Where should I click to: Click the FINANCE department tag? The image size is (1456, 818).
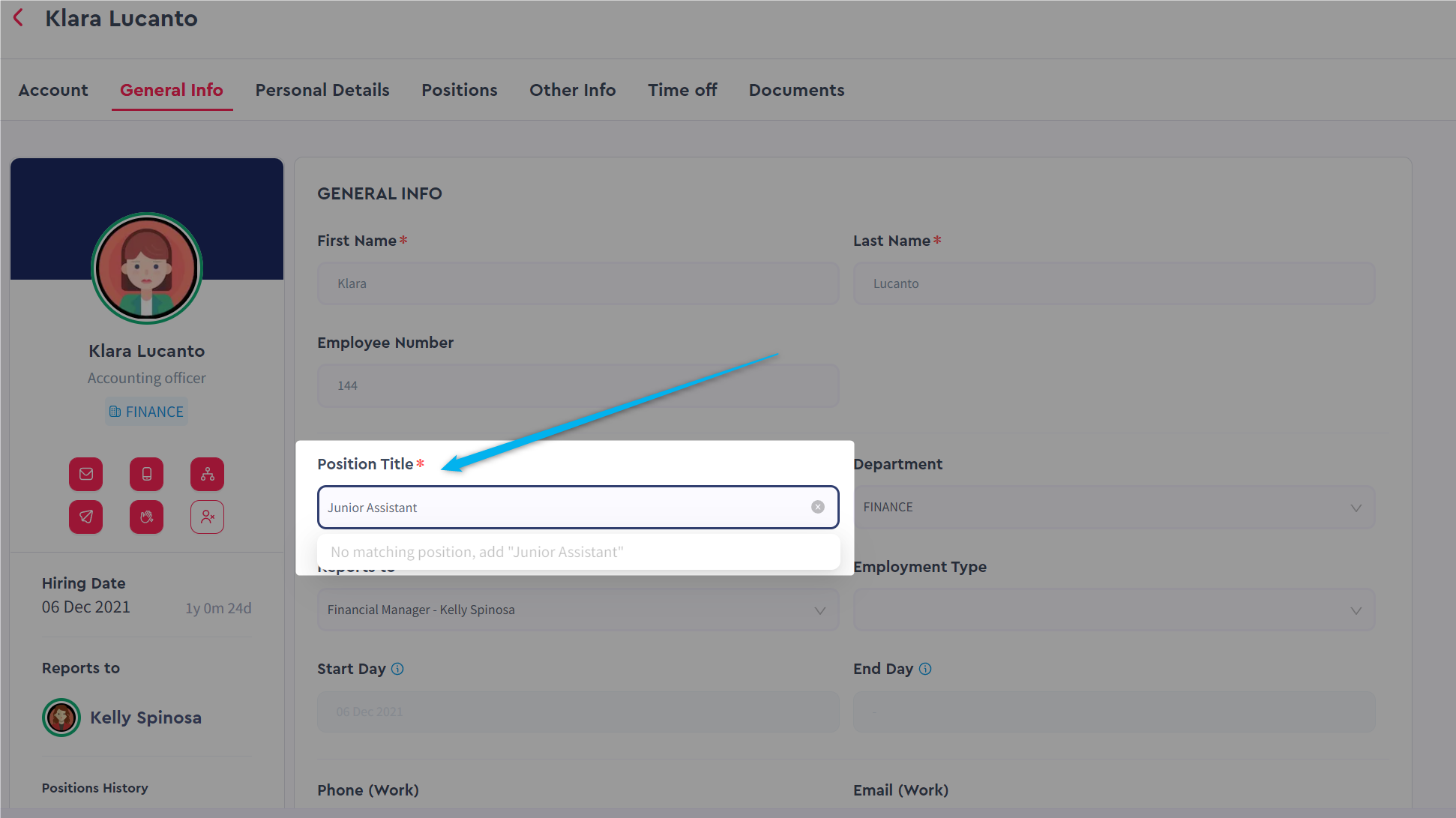click(x=147, y=412)
